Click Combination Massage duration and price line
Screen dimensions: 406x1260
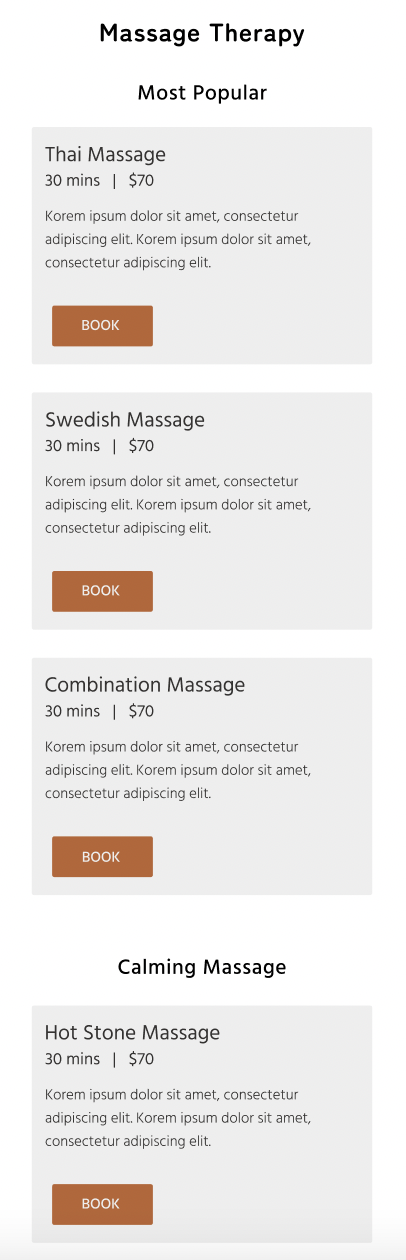pyautogui.click(x=99, y=712)
